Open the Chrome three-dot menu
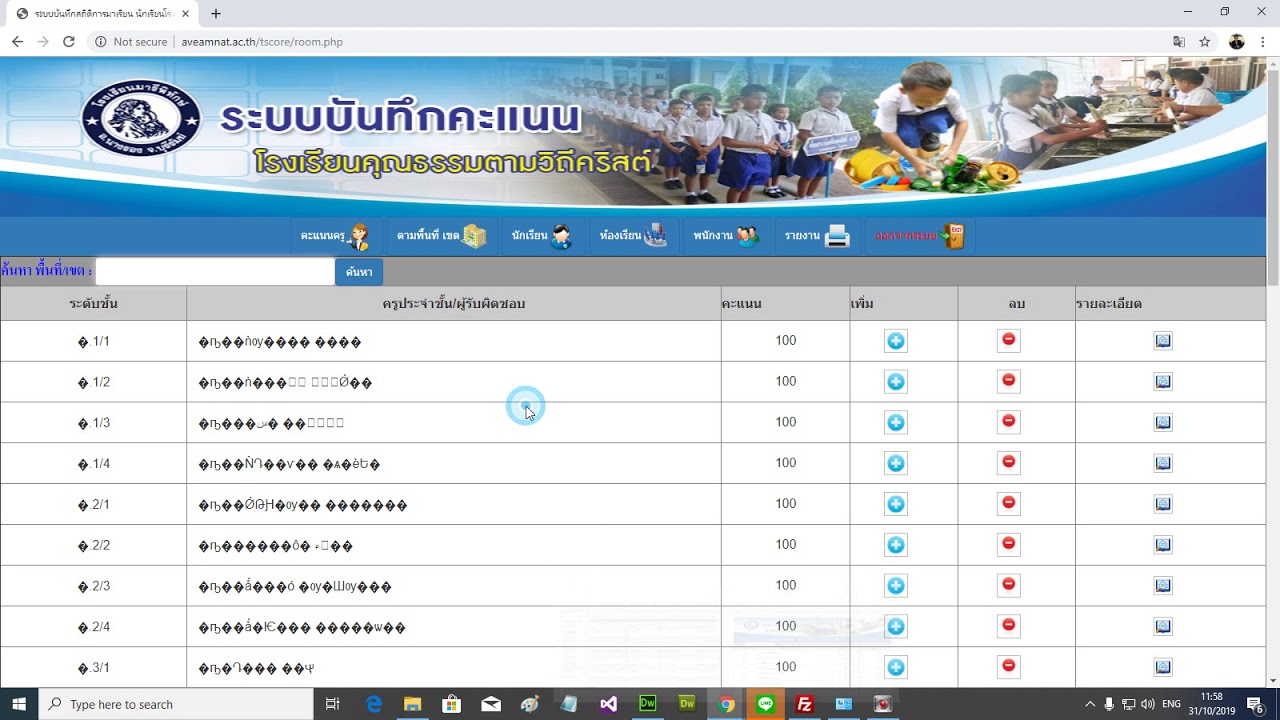This screenshot has height=720, width=1280. [1263, 42]
